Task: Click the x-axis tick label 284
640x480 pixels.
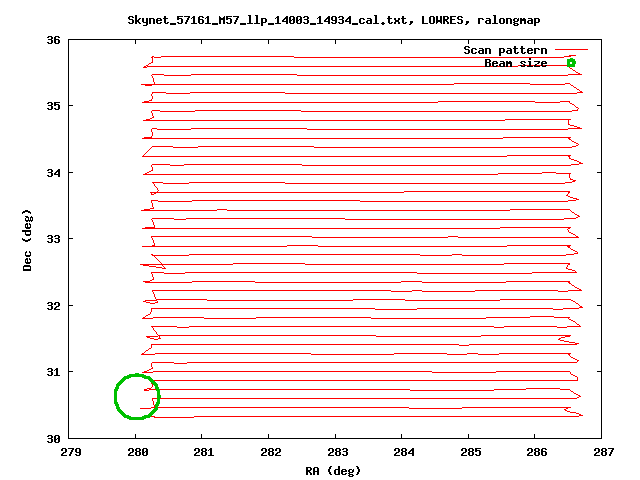Action: coord(404,452)
